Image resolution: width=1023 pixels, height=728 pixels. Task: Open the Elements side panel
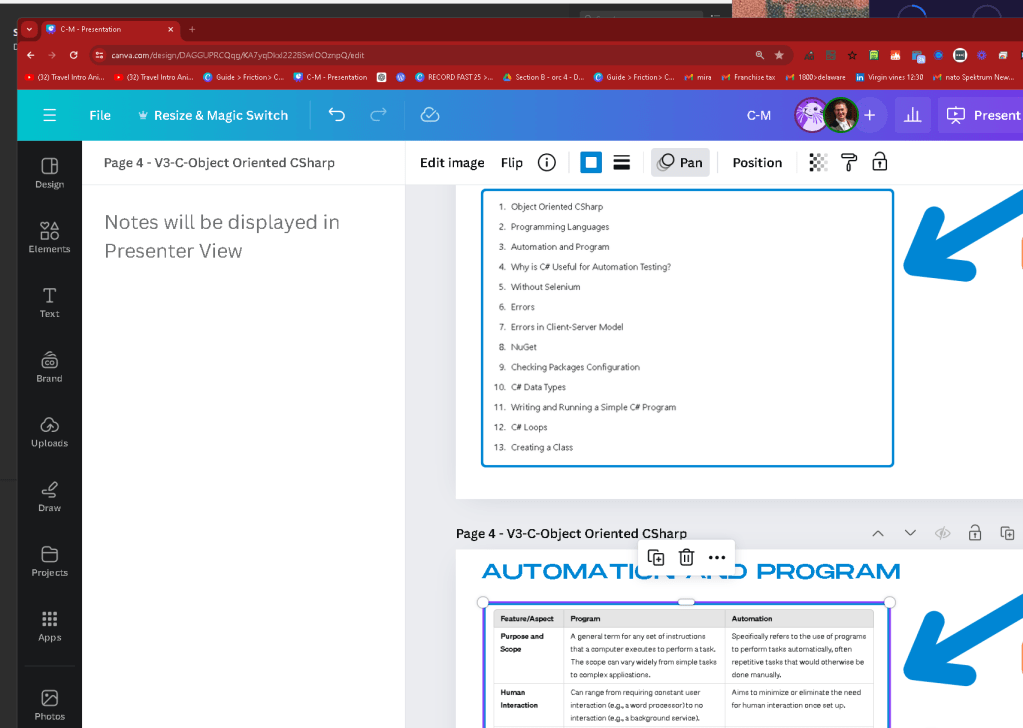pos(50,237)
